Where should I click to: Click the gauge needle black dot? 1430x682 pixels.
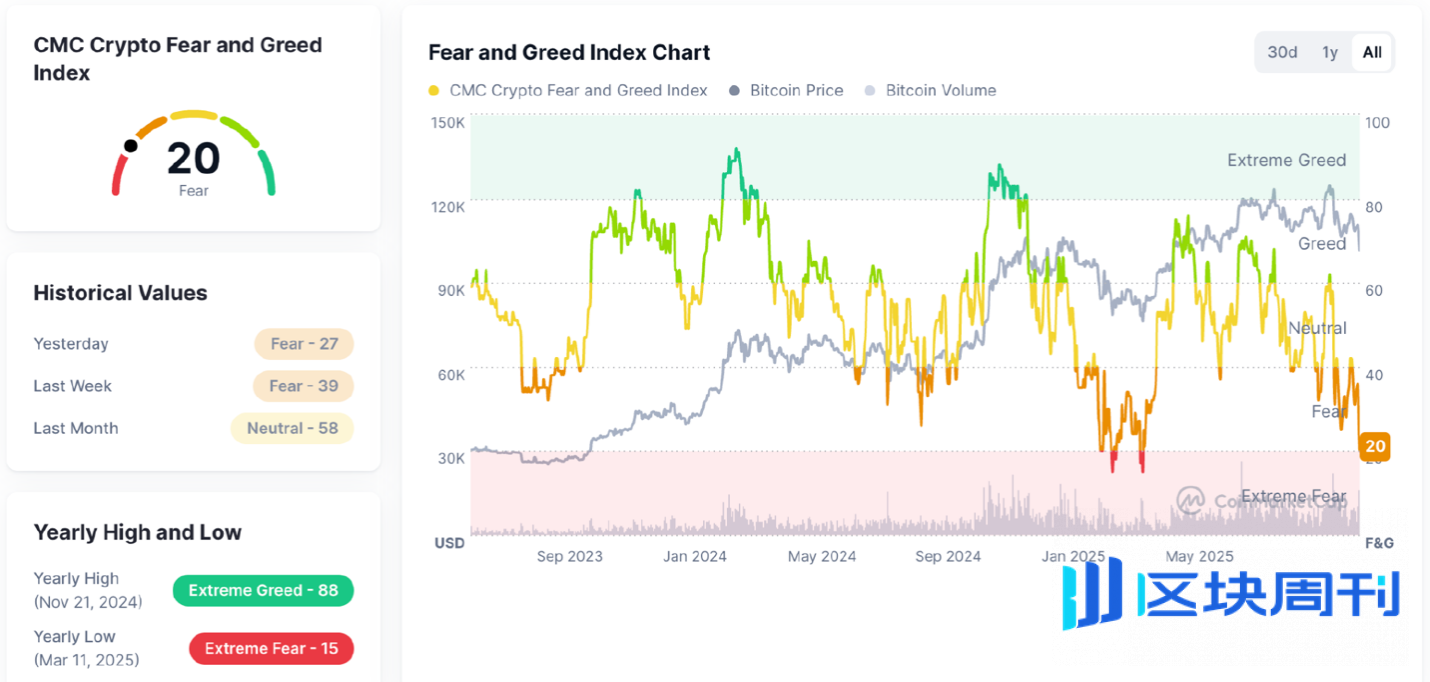point(131,146)
